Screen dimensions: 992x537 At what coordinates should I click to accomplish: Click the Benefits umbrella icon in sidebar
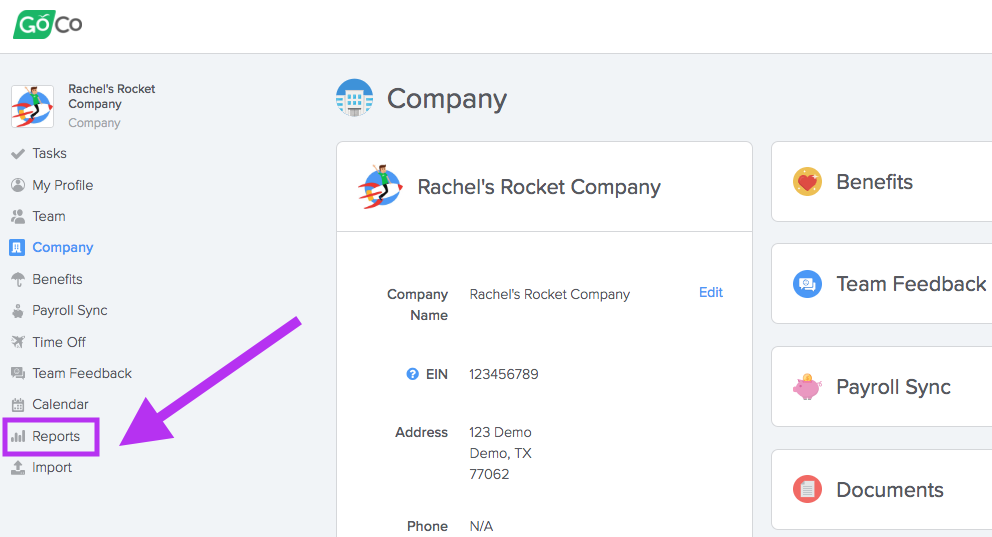[x=18, y=279]
